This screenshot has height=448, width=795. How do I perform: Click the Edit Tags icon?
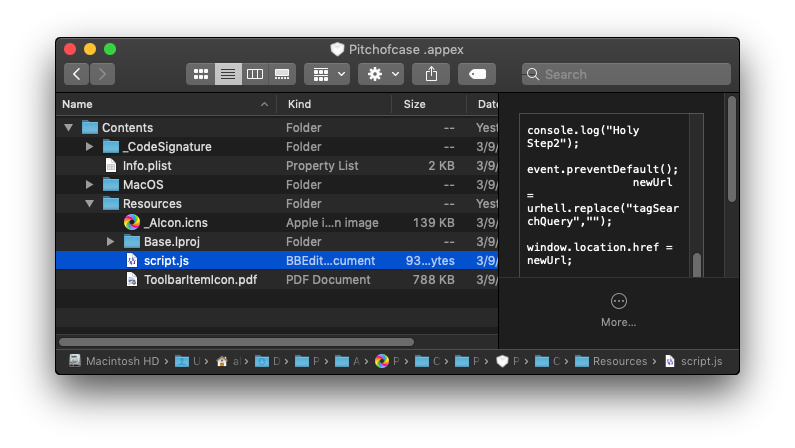coord(477,74)
